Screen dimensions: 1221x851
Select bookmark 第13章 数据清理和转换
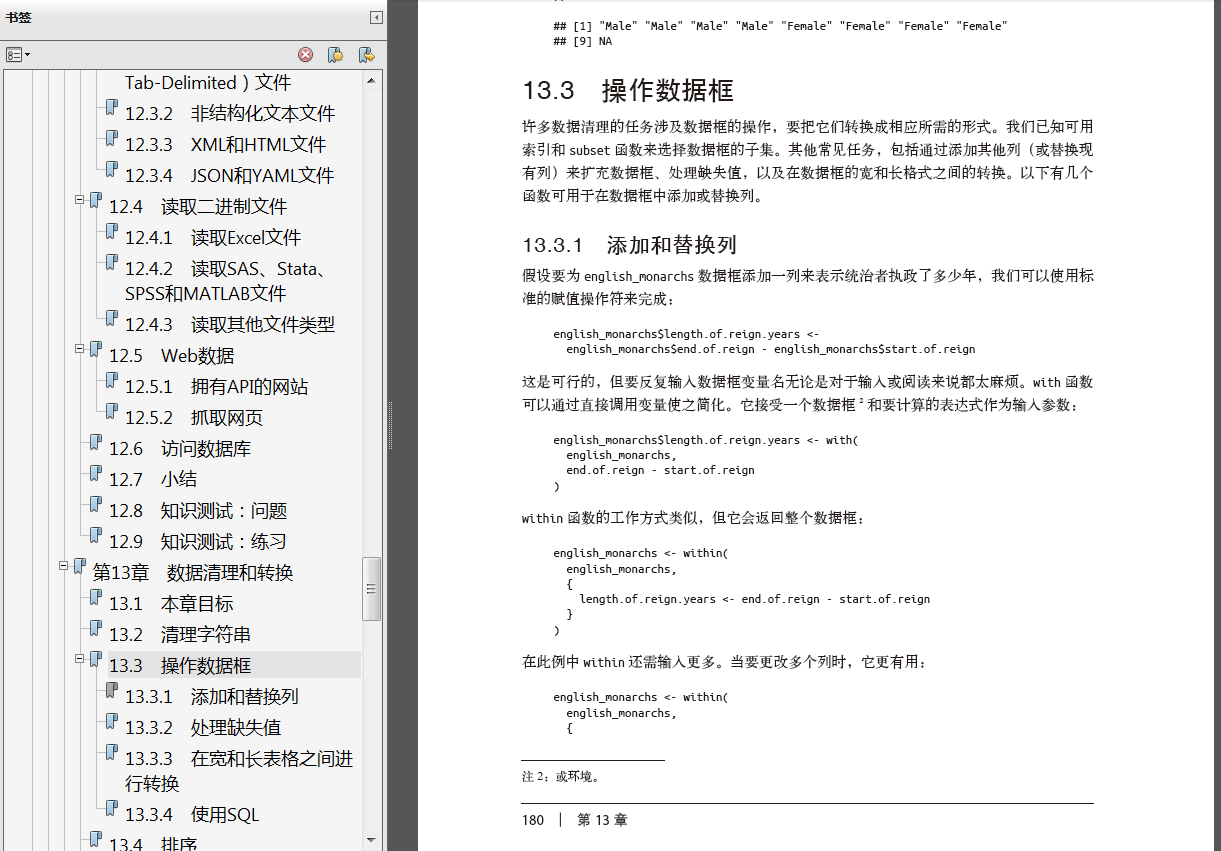[x=193, y=573]
